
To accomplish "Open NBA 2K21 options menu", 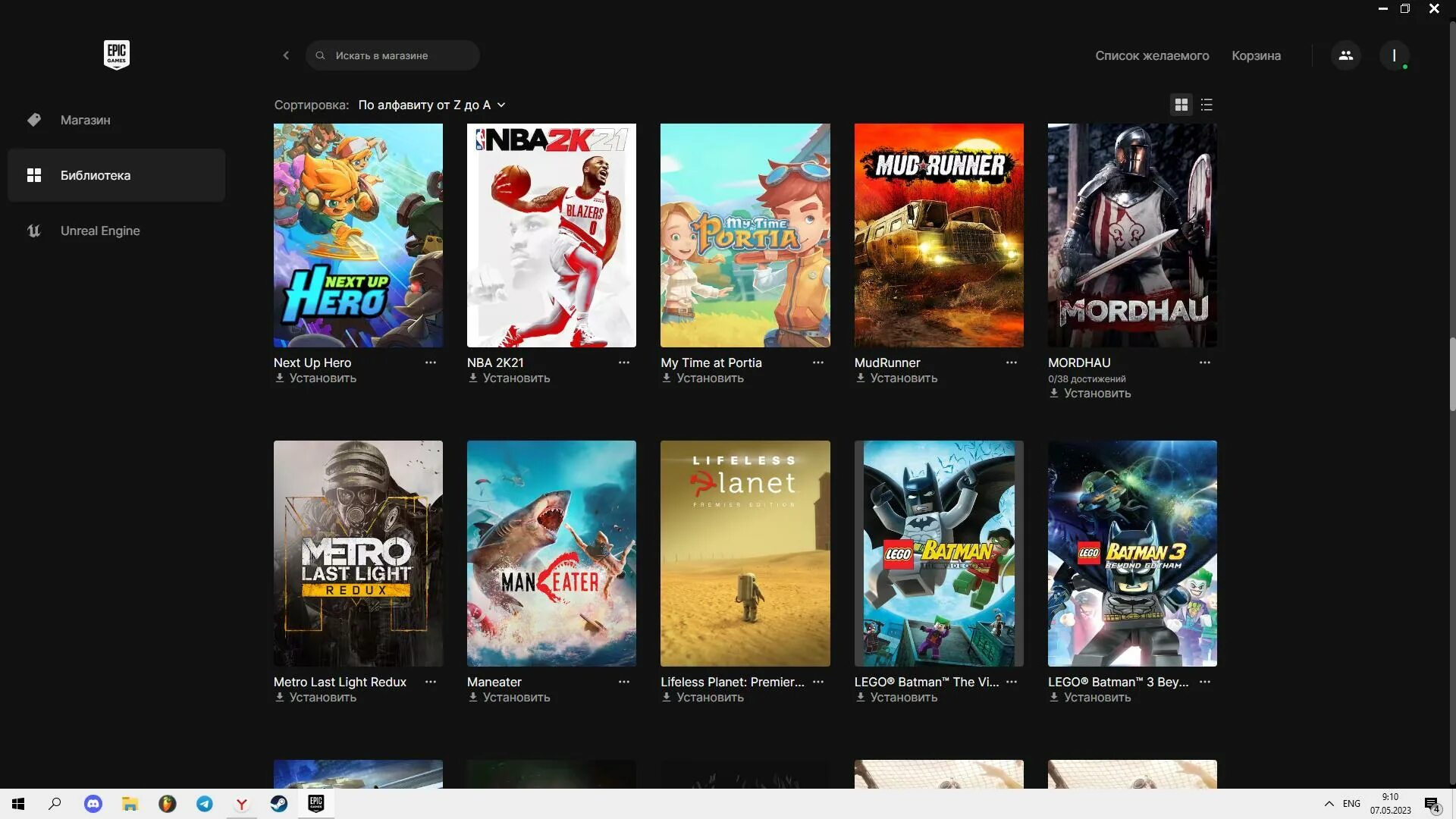I will 624,362.
